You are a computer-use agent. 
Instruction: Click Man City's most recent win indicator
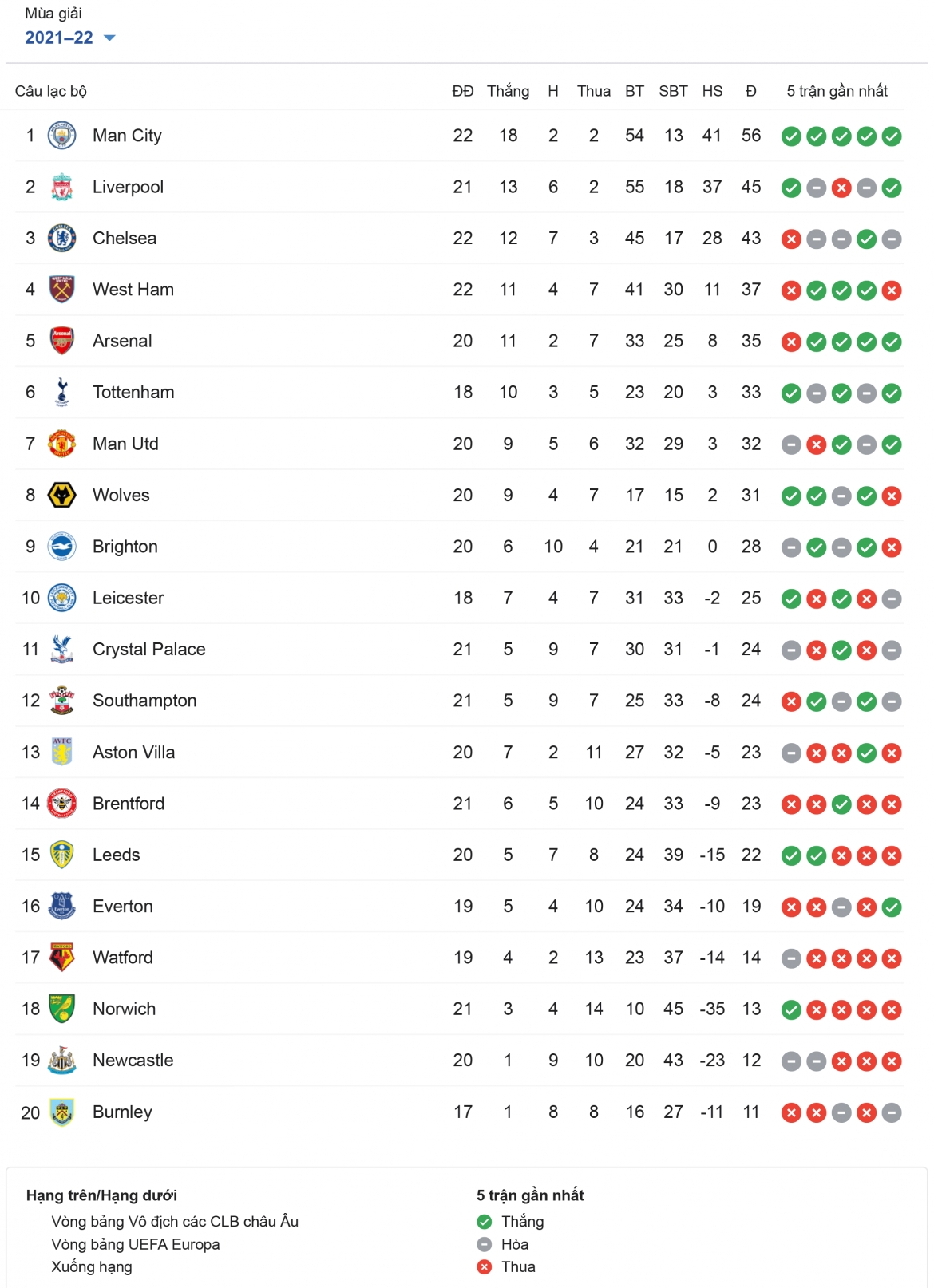coord(892,136)
